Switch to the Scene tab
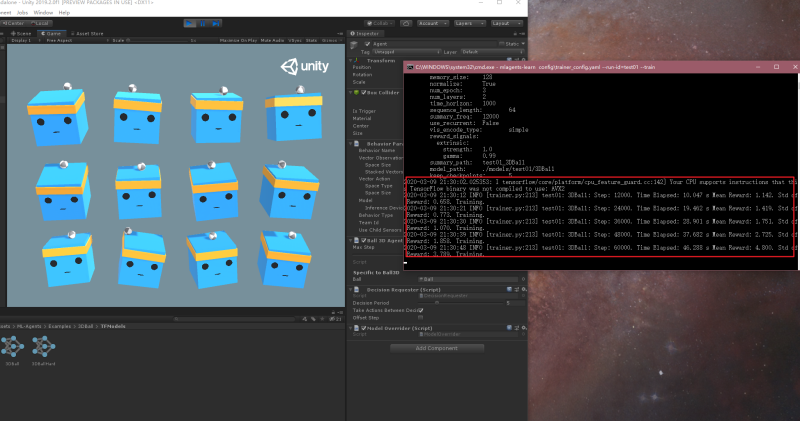This screenshot has width=800, height=421. (21, 34)
